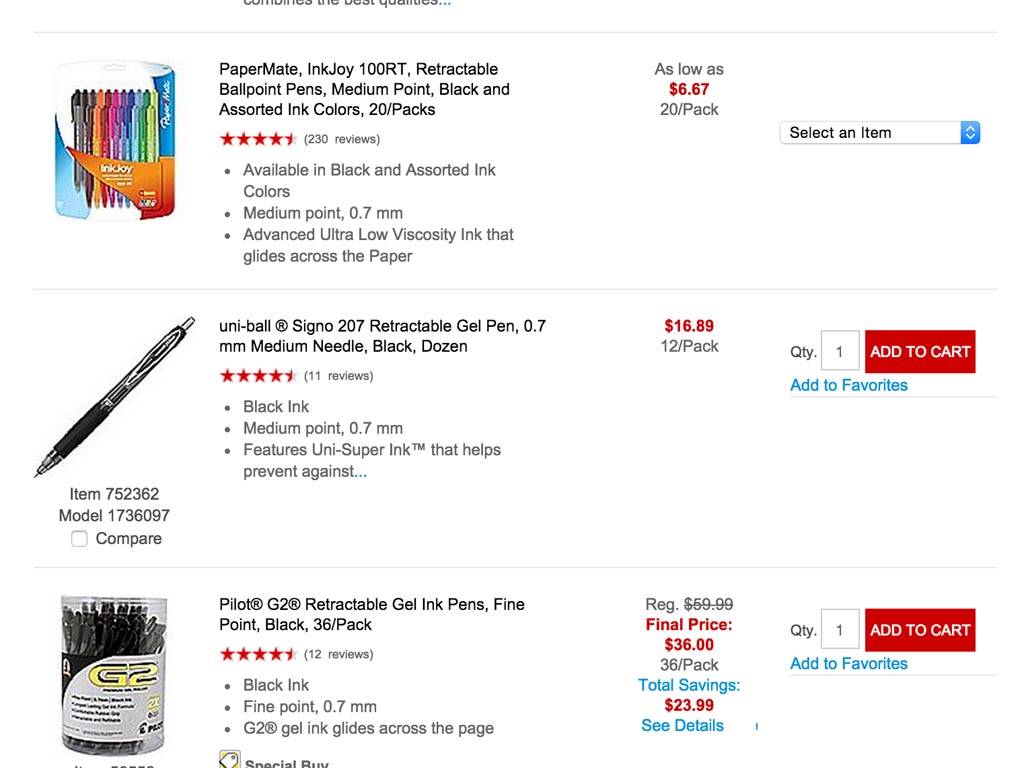The image size is (1024, 768).
Task: Open the PaperMate InkJoy 100RT product title
Action: pos(364,89)
